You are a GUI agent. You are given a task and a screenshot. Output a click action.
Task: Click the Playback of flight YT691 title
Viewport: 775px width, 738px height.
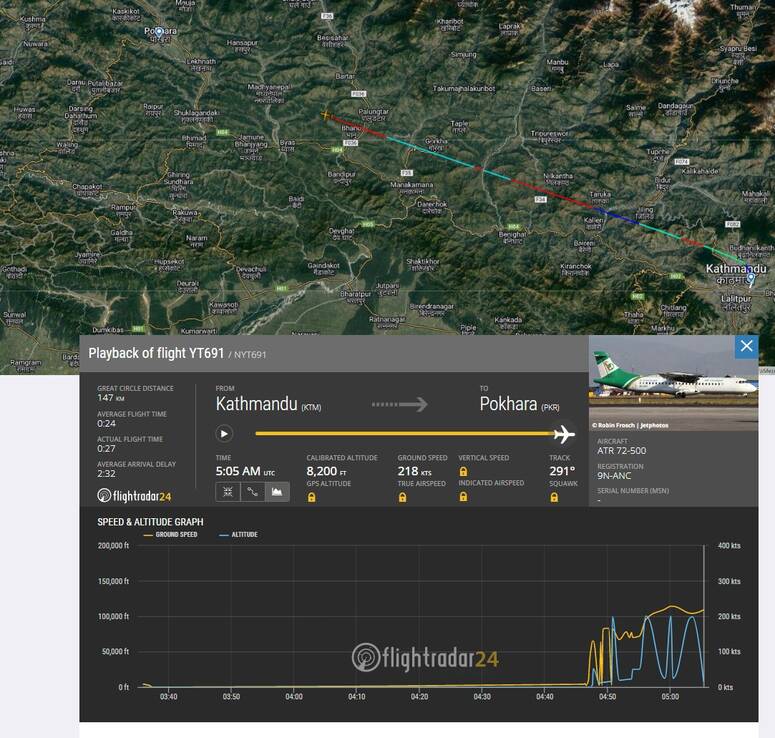(156, 353)
